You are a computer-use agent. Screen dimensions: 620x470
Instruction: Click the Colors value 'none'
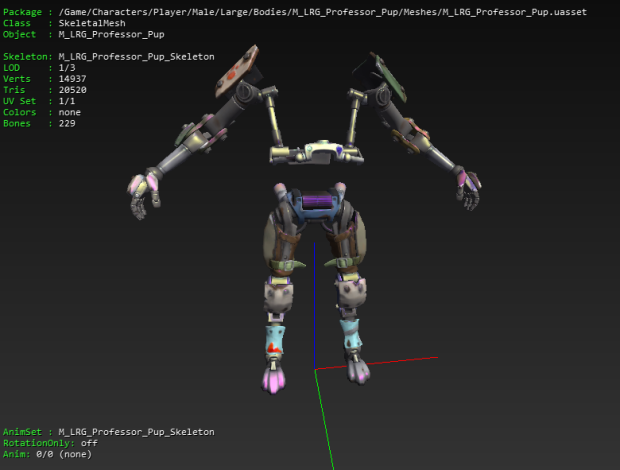coord(70,112)
